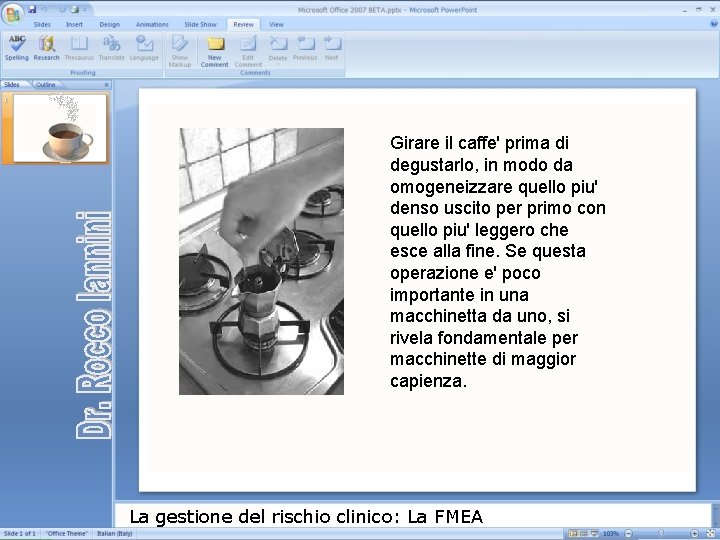Show the Slides pane tab
This screenshot has width=720, height=540.
point(12,84)
